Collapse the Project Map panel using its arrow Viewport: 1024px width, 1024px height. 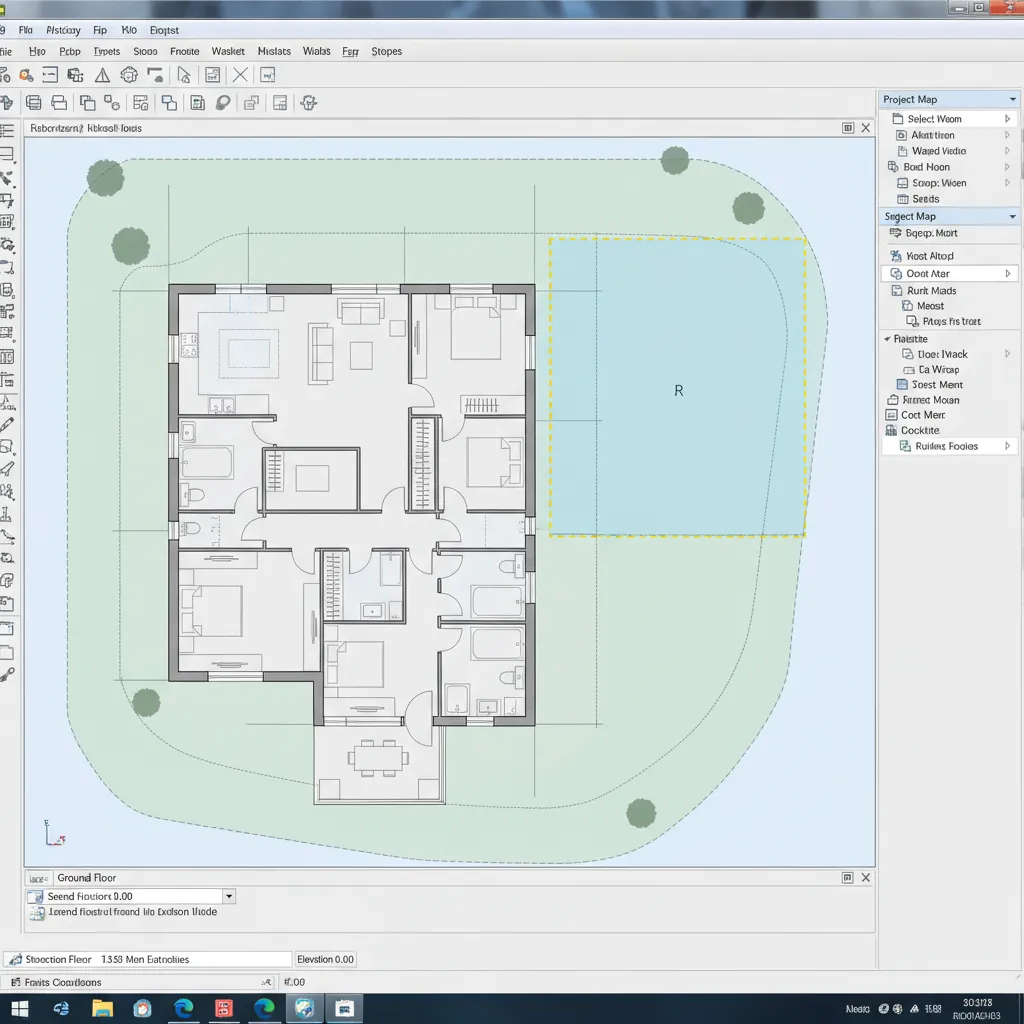[1014, 98]
